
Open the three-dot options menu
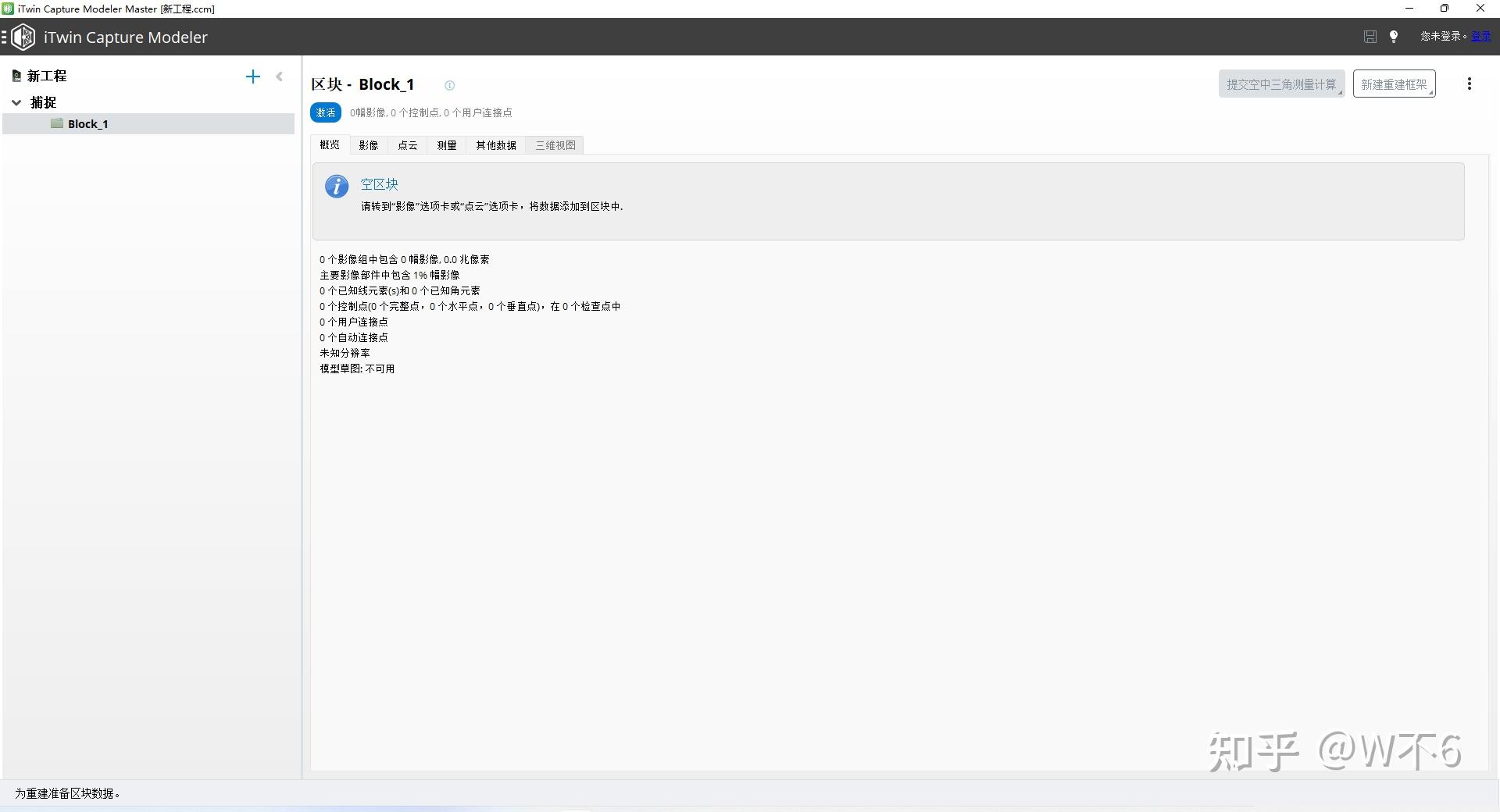(1470, 84)
